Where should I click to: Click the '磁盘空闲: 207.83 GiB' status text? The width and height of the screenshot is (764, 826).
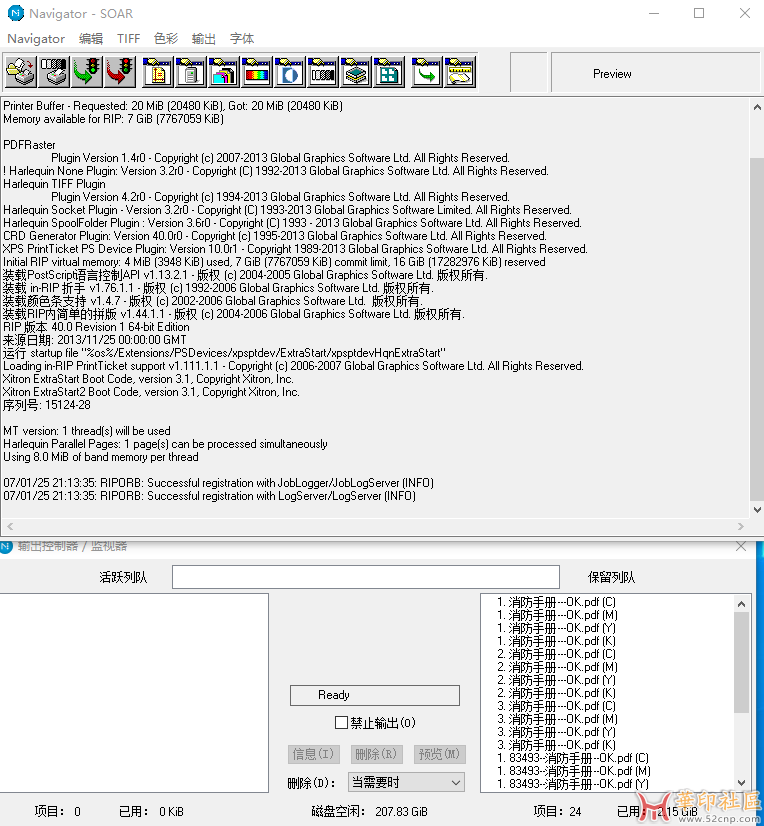[369, 811]
